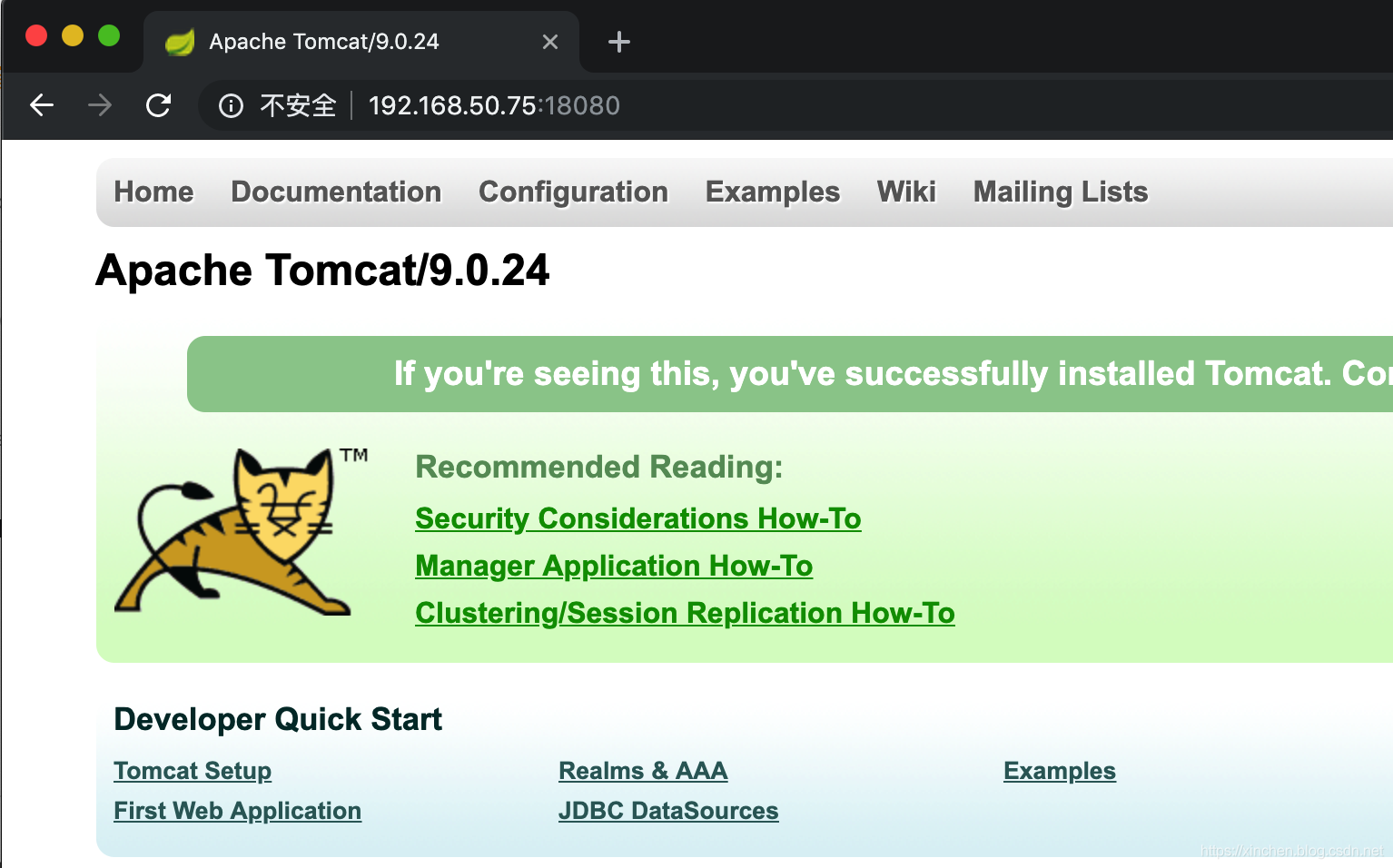
Task: Go to Configuration in the navigation bar
Action: pyautogui.click(x=573, y=192)
